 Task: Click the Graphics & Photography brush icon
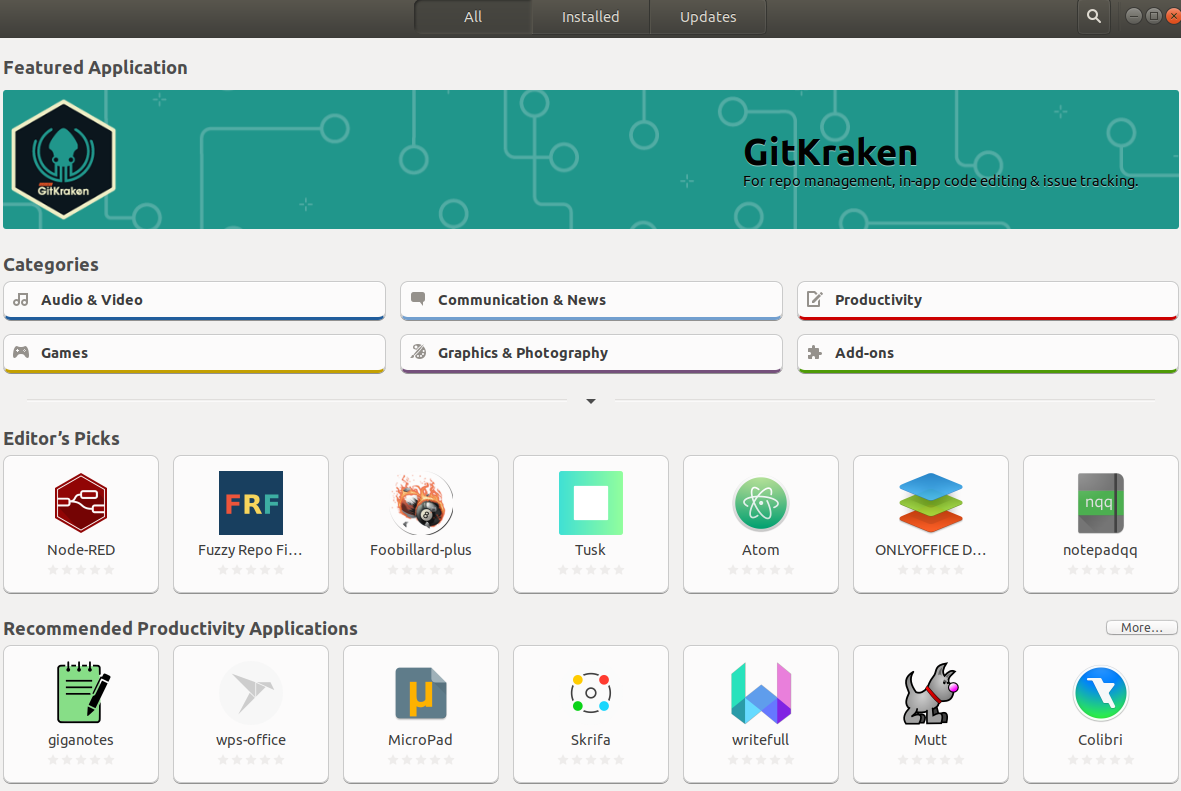[x=419, y=352]
